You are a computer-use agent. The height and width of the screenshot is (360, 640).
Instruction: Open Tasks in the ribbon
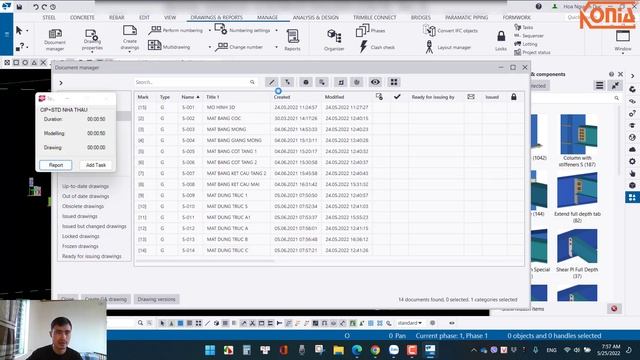tap(524, 27)
